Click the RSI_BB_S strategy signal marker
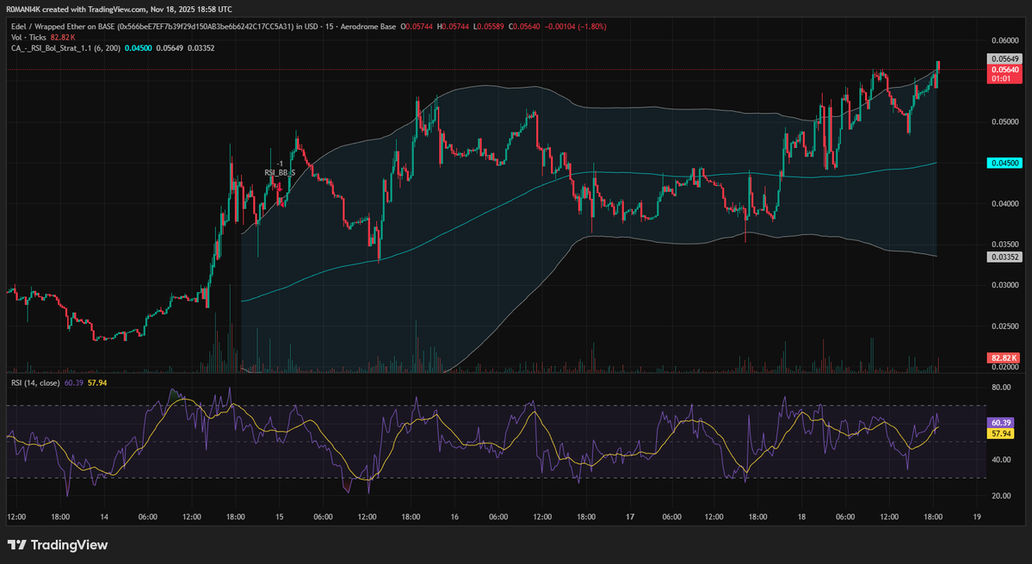 coord(279,172)
